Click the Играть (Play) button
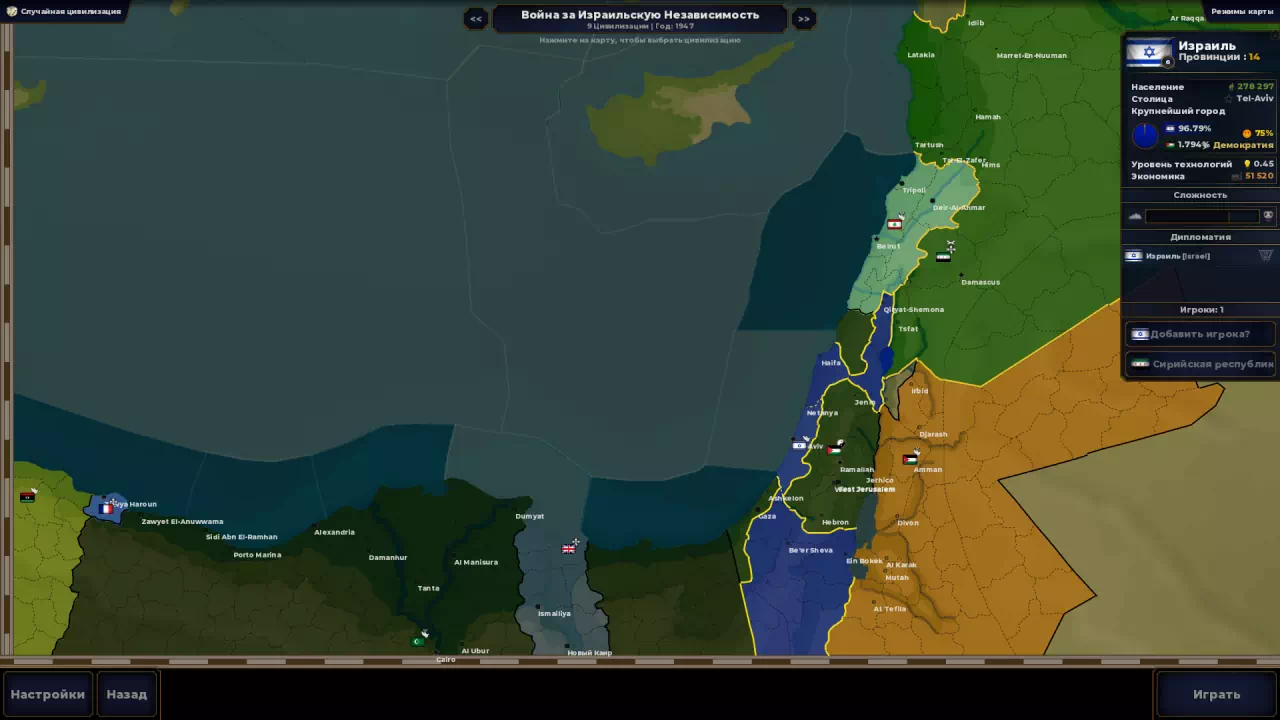 [1216, 694]
